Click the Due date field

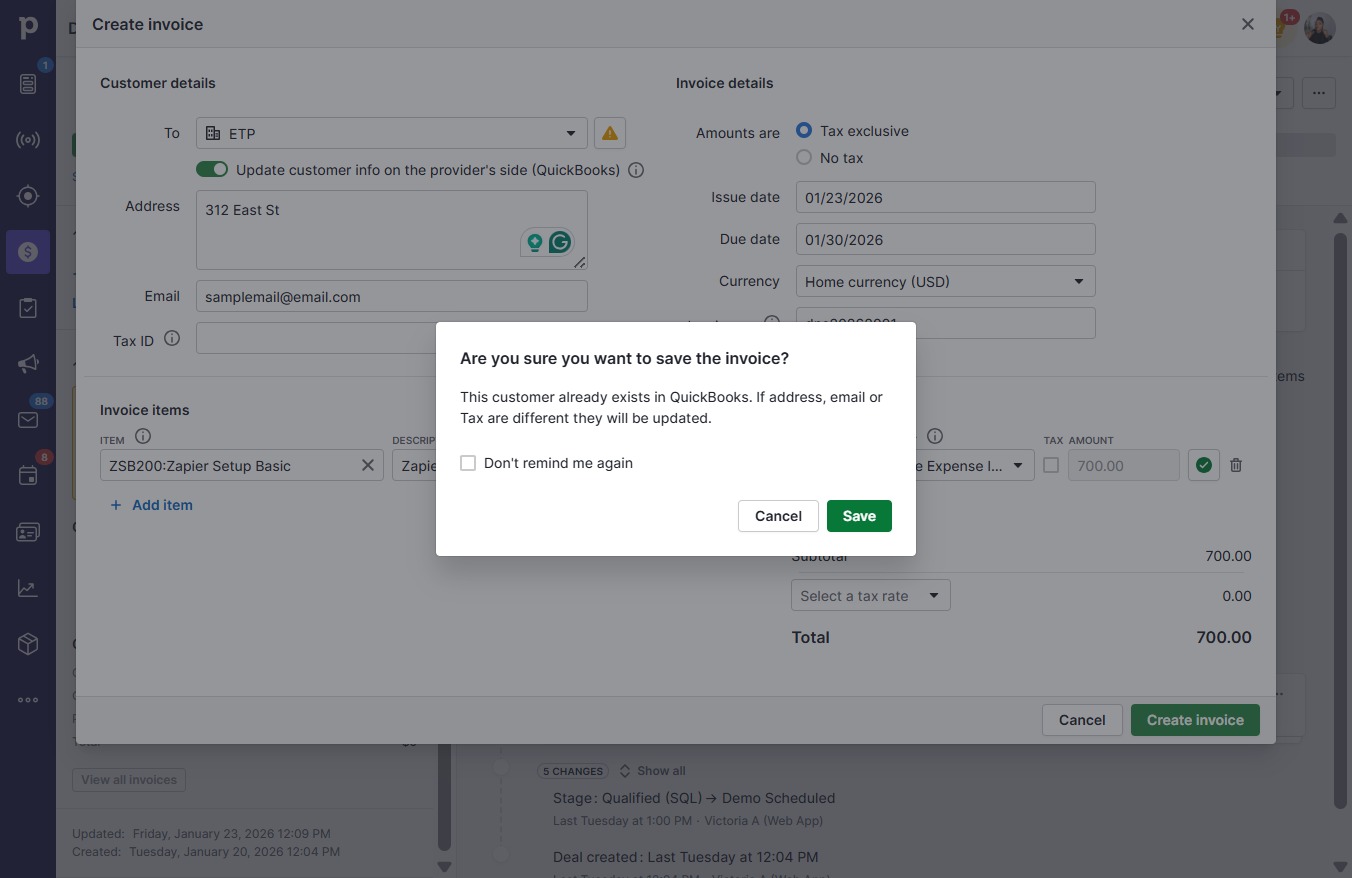tap(946, 239)
